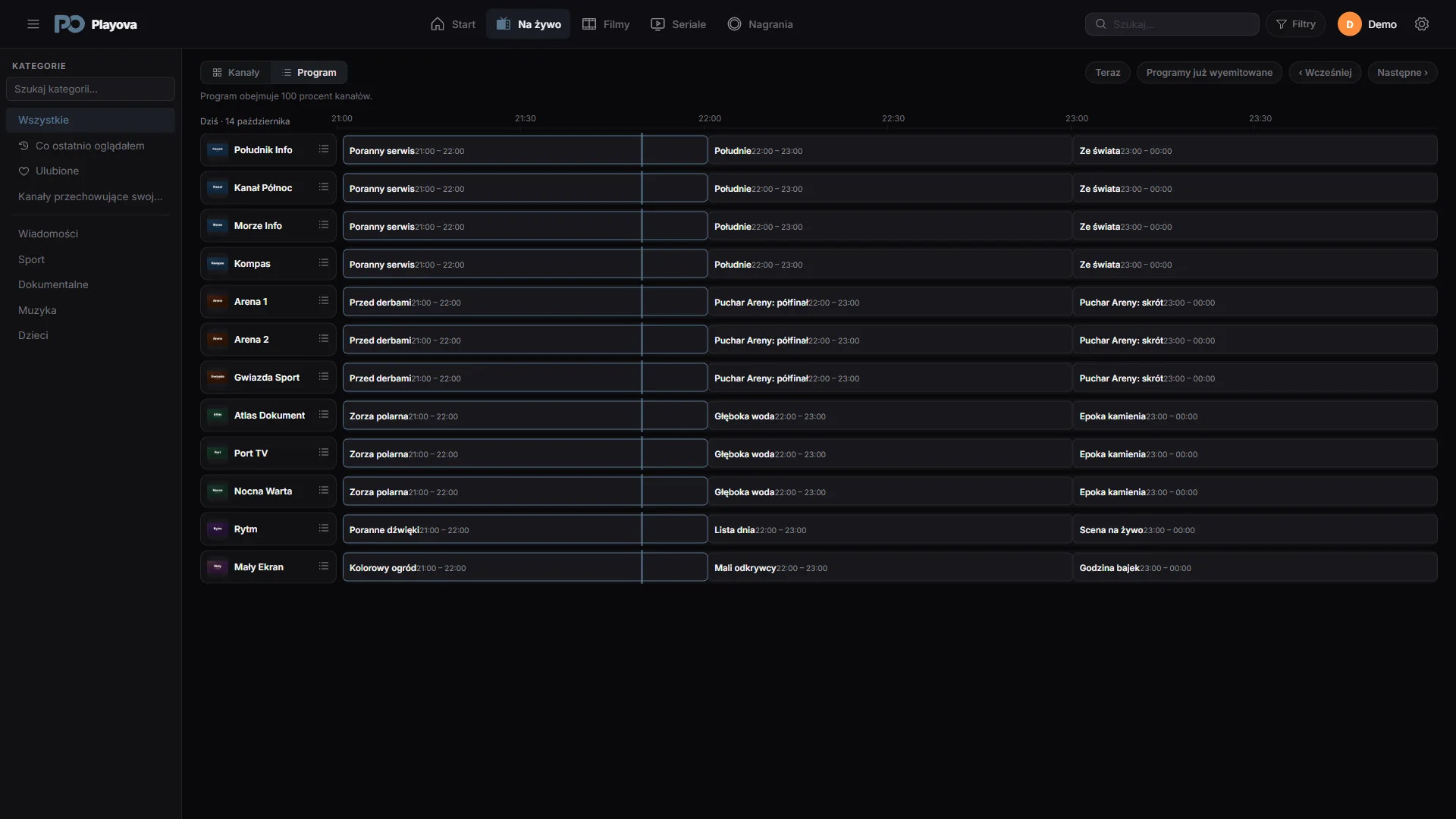Click the Playova logo
1456x819 pixels.
pos(96,24)
